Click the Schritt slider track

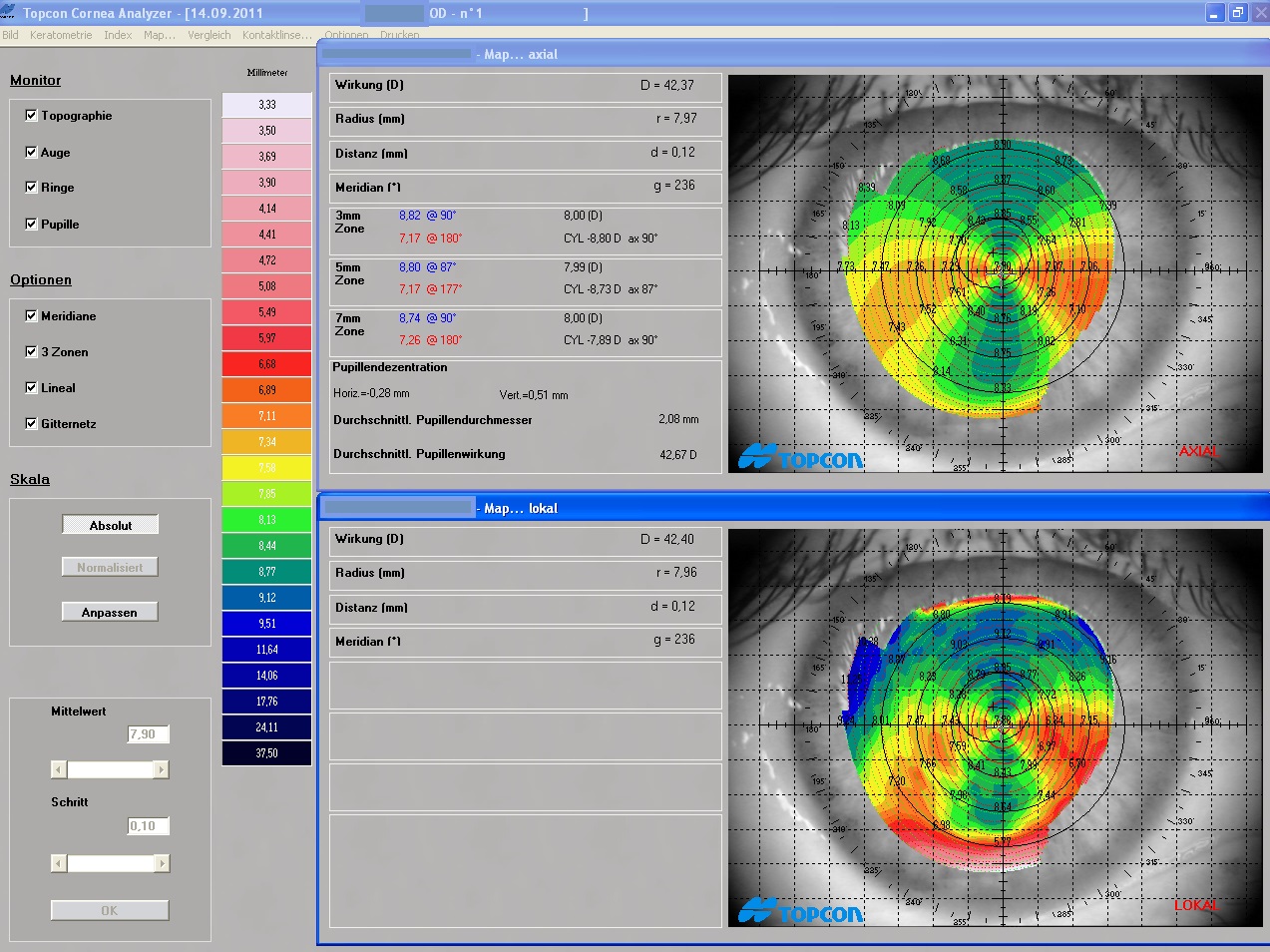click(x=110, y=863)
